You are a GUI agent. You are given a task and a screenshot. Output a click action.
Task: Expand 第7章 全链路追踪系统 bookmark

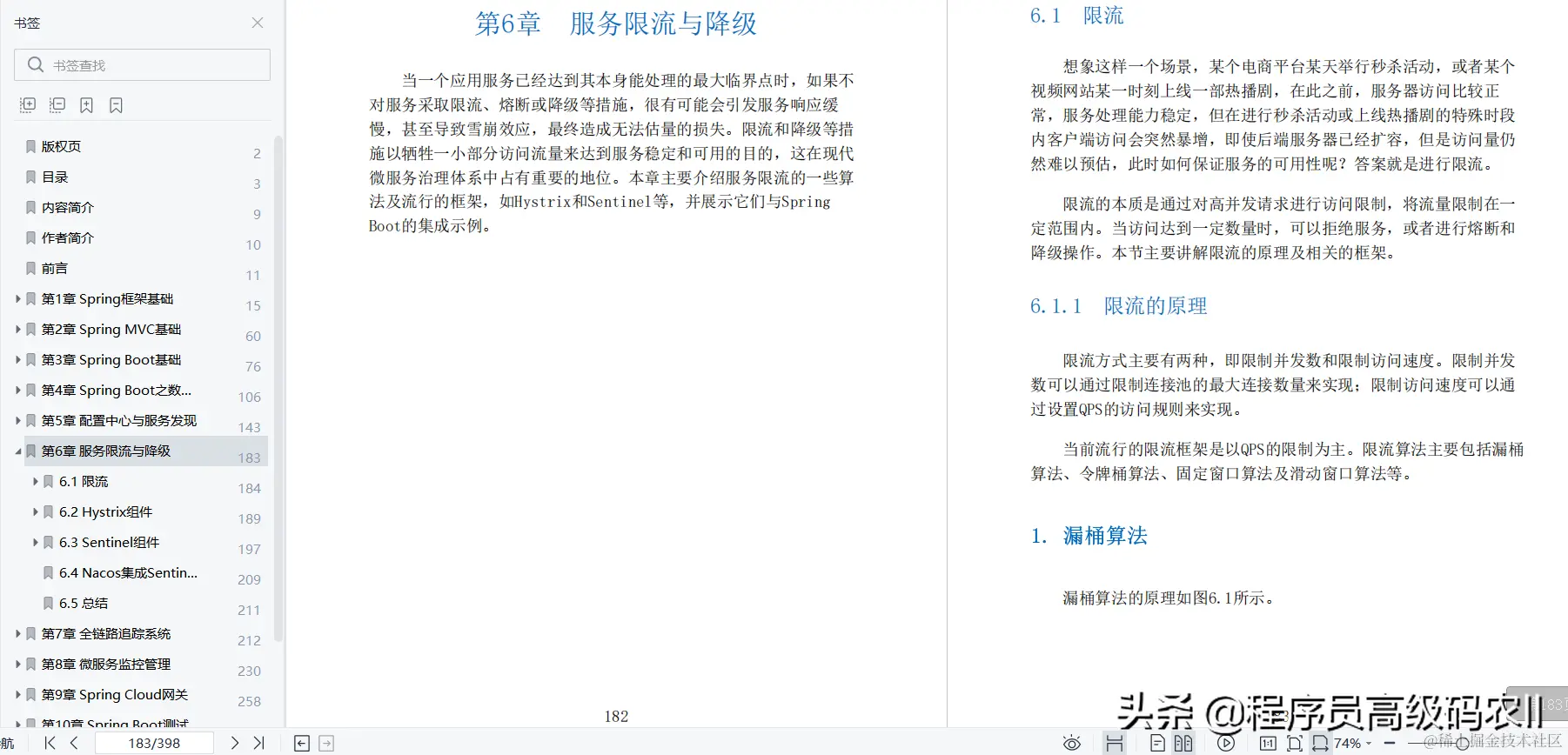17,633
